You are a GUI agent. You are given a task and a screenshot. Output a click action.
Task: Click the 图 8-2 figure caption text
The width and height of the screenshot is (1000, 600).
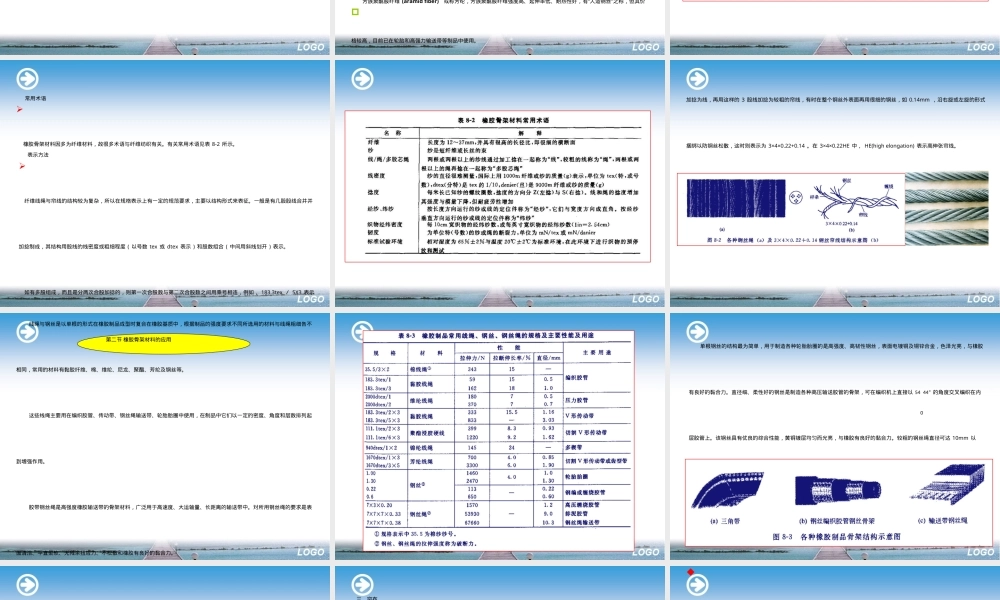coord(793,240)
